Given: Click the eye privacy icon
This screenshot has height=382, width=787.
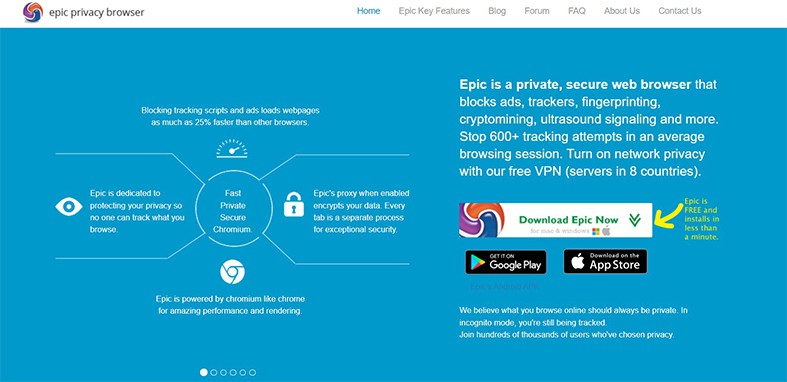Looking at the screenshot, I should pos(69,206).
